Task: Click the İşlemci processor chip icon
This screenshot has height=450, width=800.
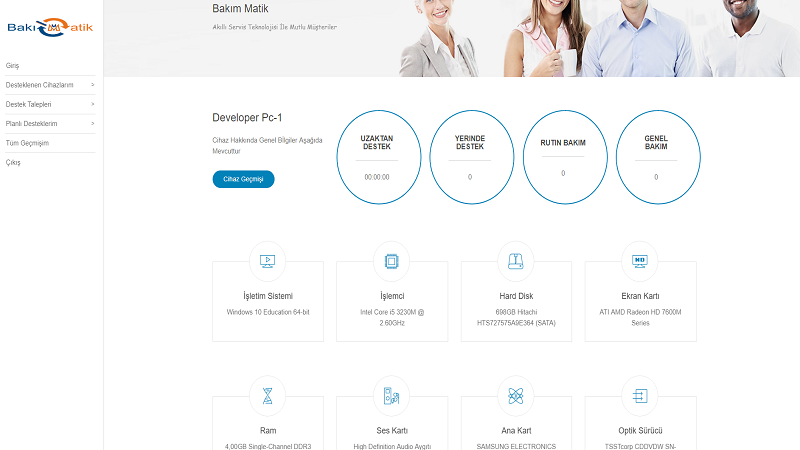Action: pos(391,261)
